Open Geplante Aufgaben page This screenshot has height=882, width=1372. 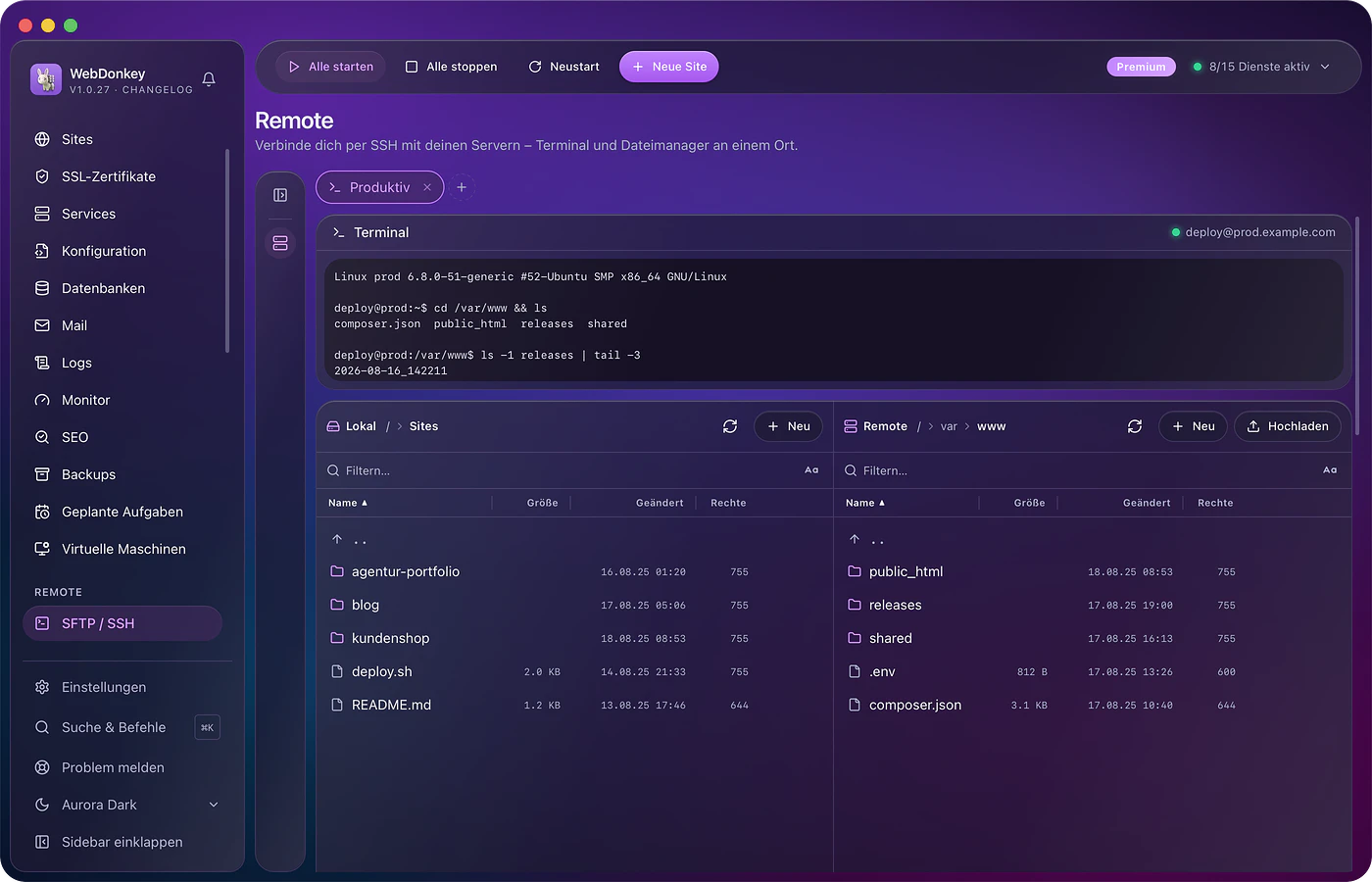pyautogui.click(x=122, y=512)
